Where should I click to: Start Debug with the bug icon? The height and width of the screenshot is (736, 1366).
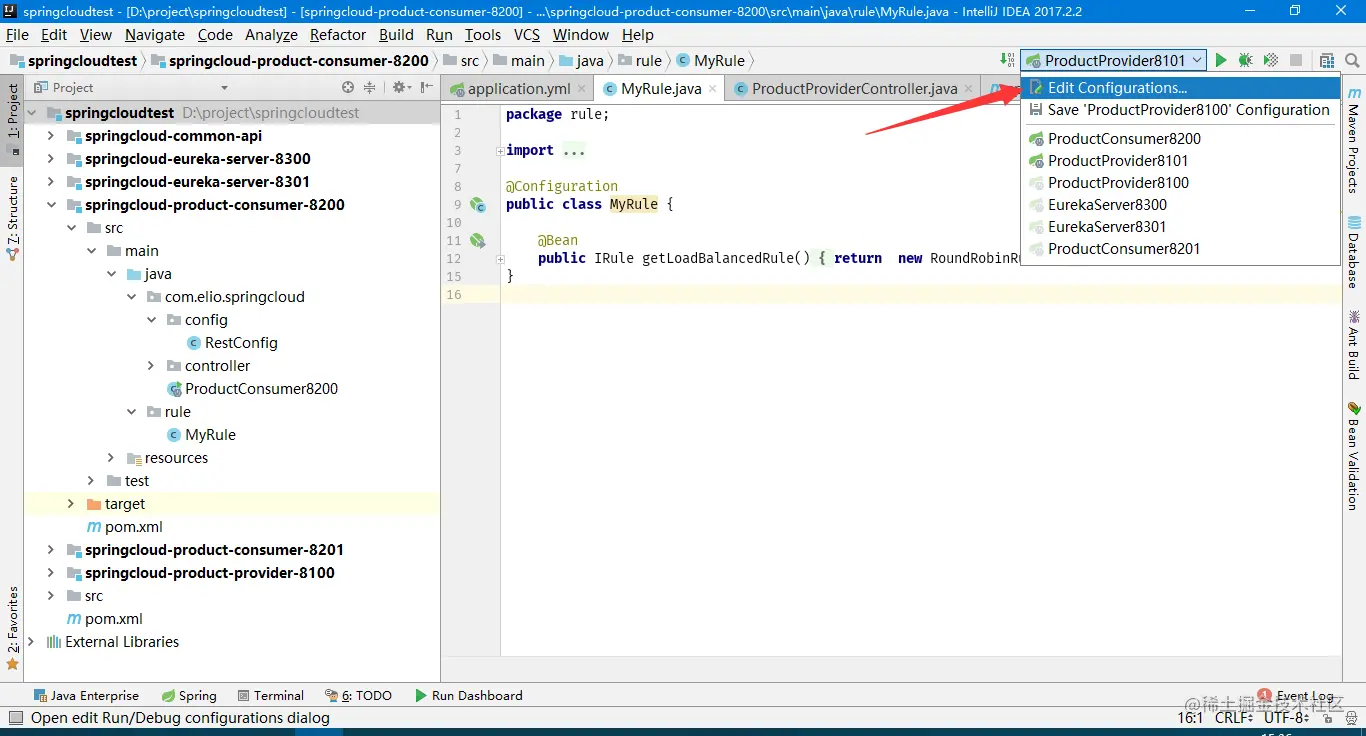pyautogui.click(x=1245, y=60)
